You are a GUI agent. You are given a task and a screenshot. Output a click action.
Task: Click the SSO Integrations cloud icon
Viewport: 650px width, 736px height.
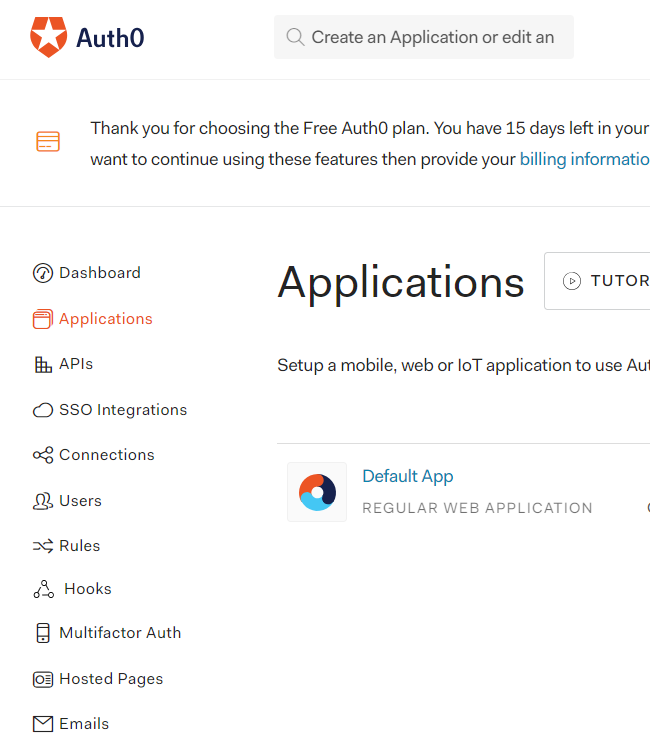click(43, 410)
